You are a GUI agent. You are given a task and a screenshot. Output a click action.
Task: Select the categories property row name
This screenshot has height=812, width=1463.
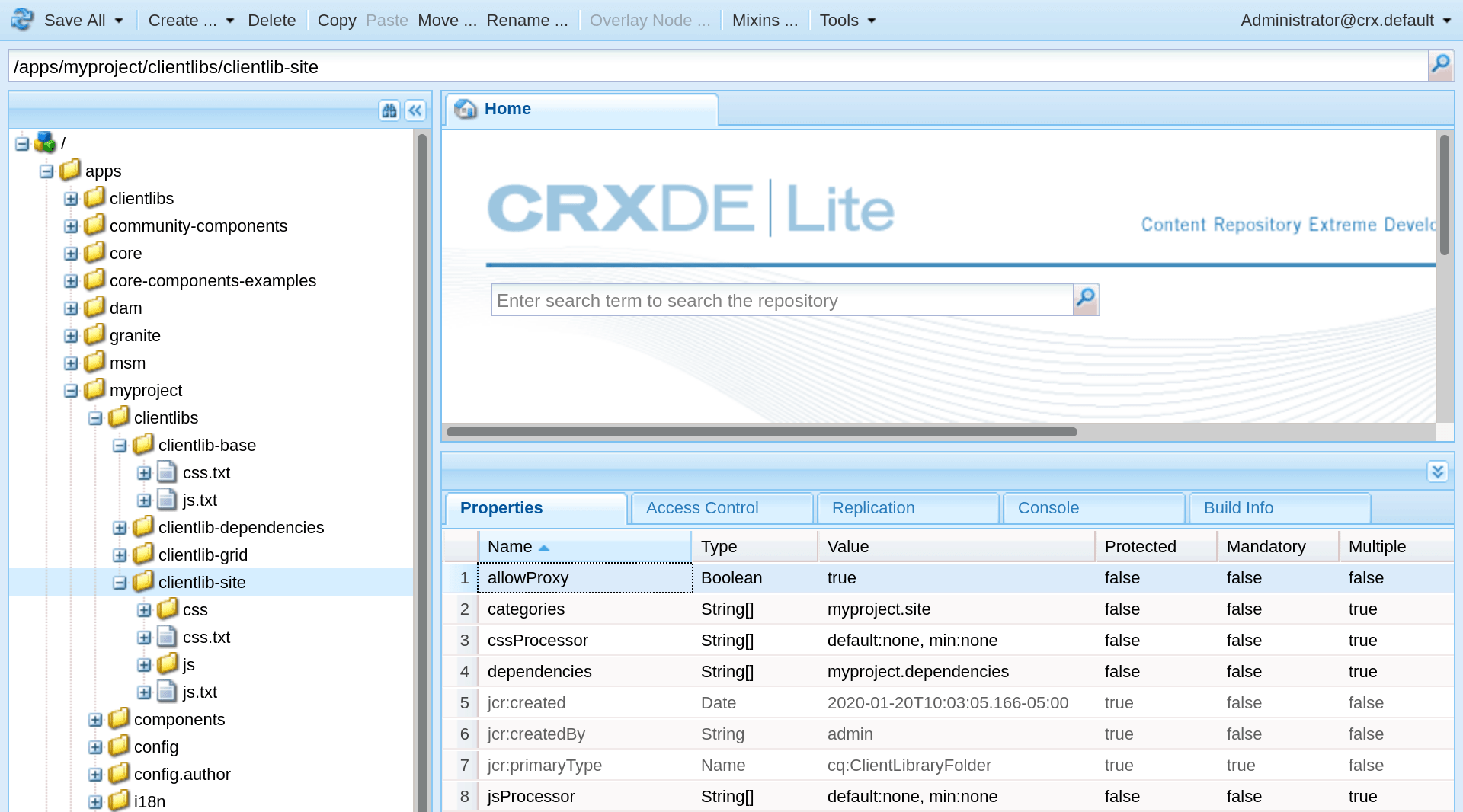point(526,609)
